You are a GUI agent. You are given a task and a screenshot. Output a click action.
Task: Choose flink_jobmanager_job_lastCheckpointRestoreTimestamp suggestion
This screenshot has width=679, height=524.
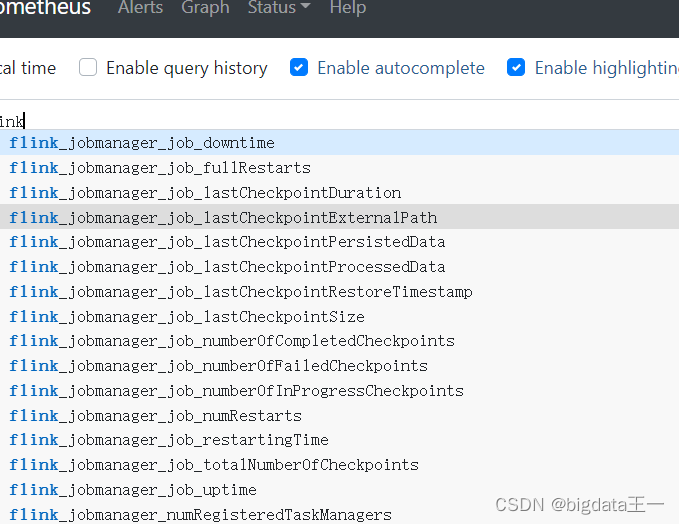(340, 291)
